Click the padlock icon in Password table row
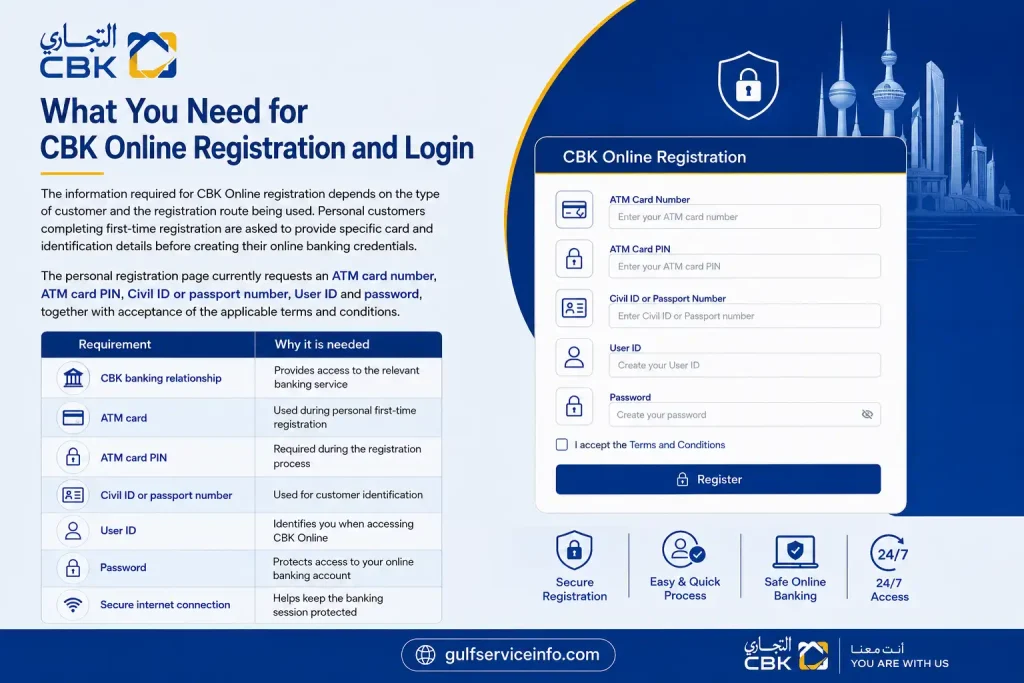This screenshot has height=683, width=1024. pyautogui.click(x=73, y=567)
